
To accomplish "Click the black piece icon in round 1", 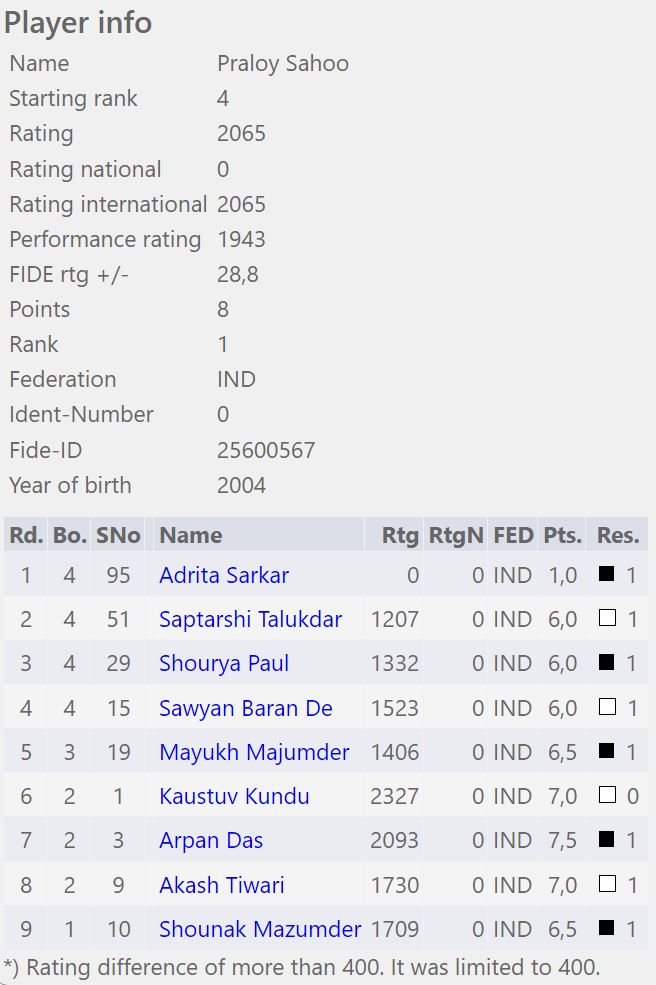I will (x=607, y=575).
